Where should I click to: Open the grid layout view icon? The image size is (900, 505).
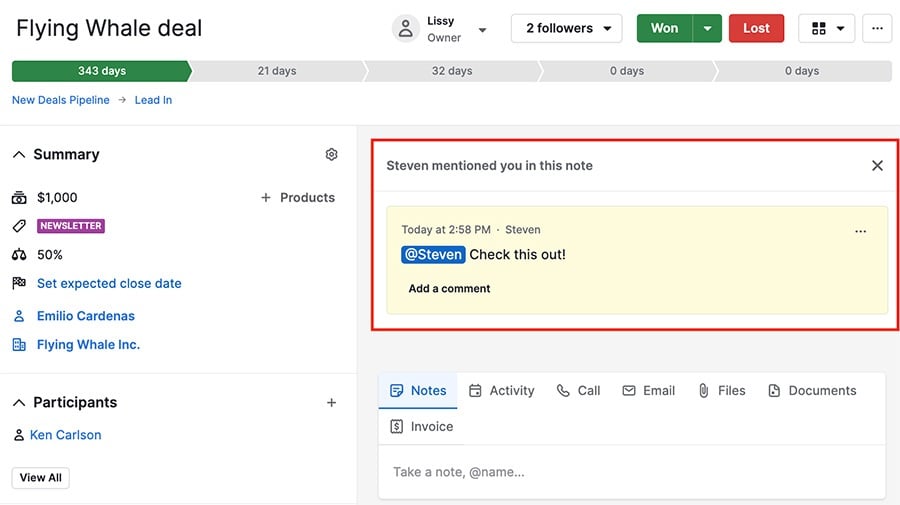point(819,28)
